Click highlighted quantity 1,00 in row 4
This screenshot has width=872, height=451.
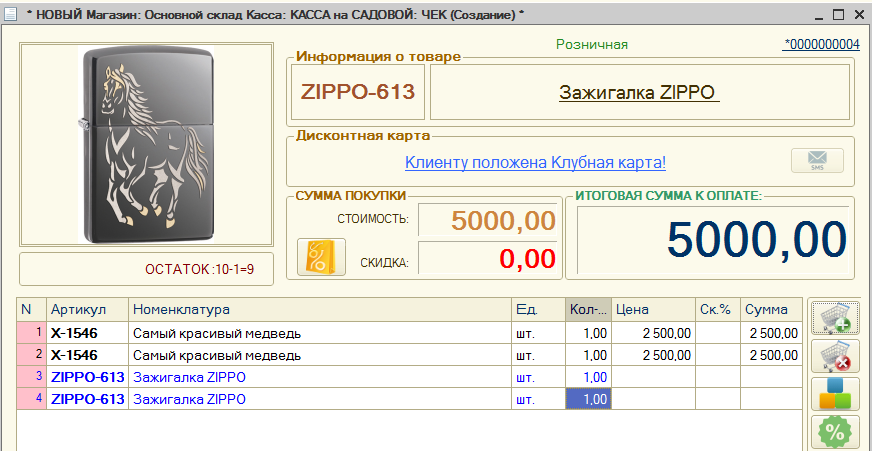click(589, 399)
